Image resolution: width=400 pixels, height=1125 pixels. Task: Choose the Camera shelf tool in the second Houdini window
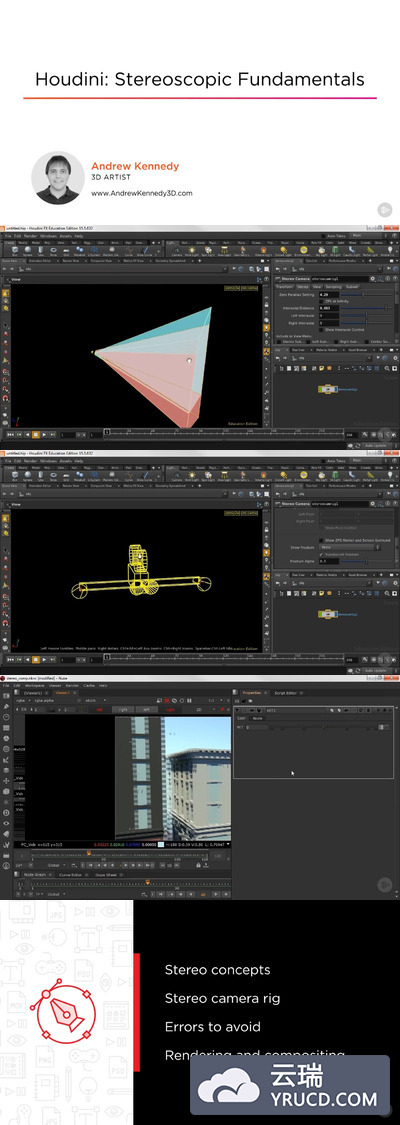point(176,475)
